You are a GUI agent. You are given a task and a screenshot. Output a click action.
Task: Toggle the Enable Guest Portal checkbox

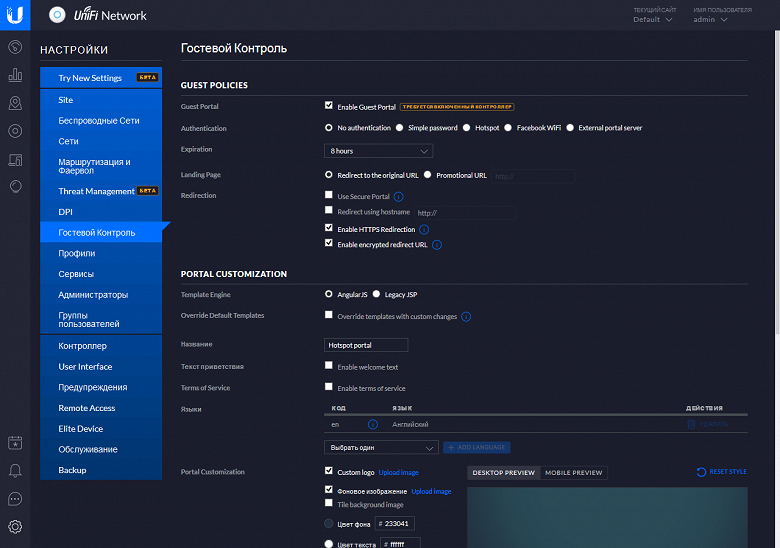pos(328,105)
